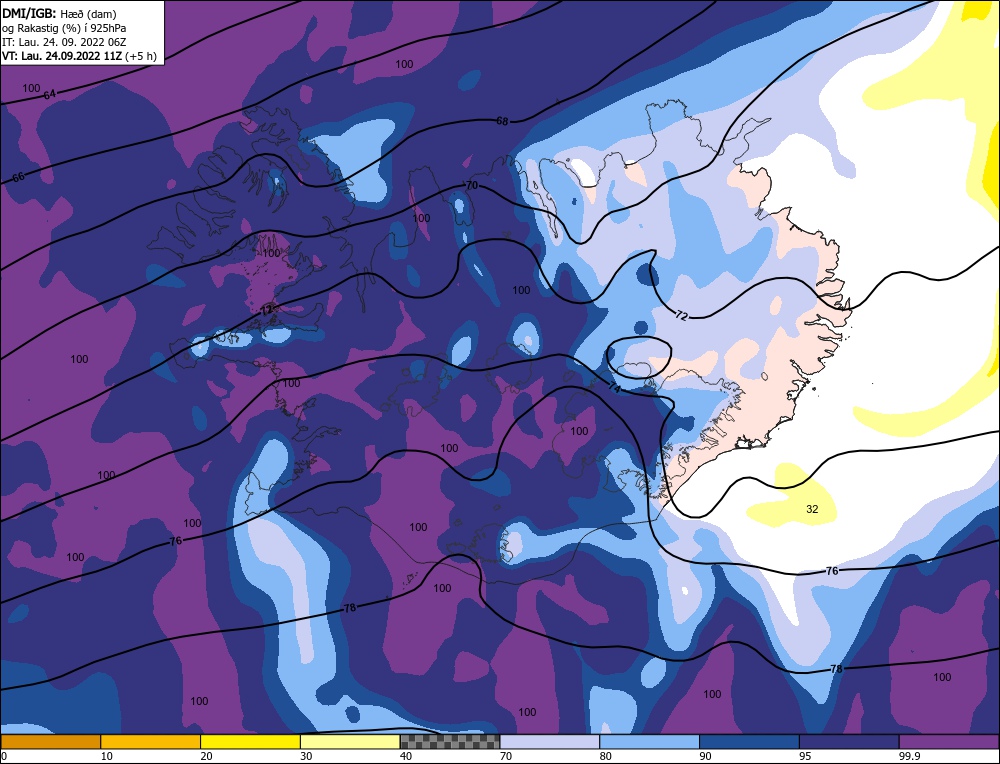Click the "68" contour label
Viewport: 1000px width, 764px height.
coord(502,121)
